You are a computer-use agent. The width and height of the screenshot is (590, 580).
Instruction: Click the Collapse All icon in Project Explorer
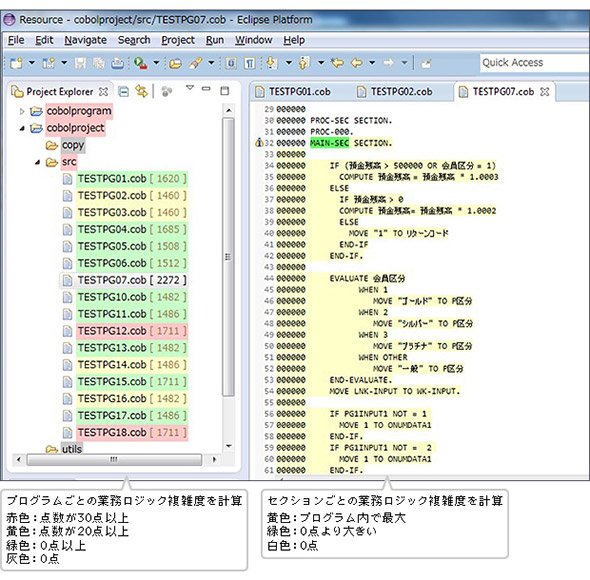coord(123,91)
